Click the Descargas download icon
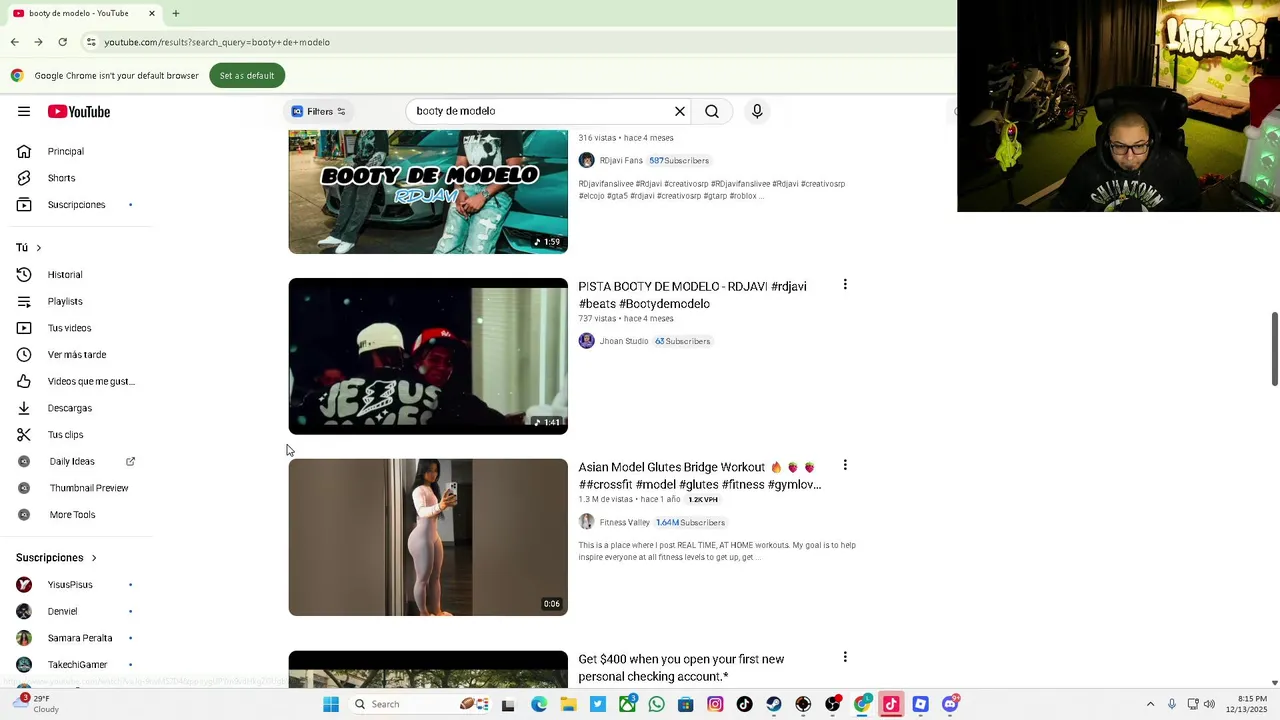1280x720 pixels. [x=24, y=408]
